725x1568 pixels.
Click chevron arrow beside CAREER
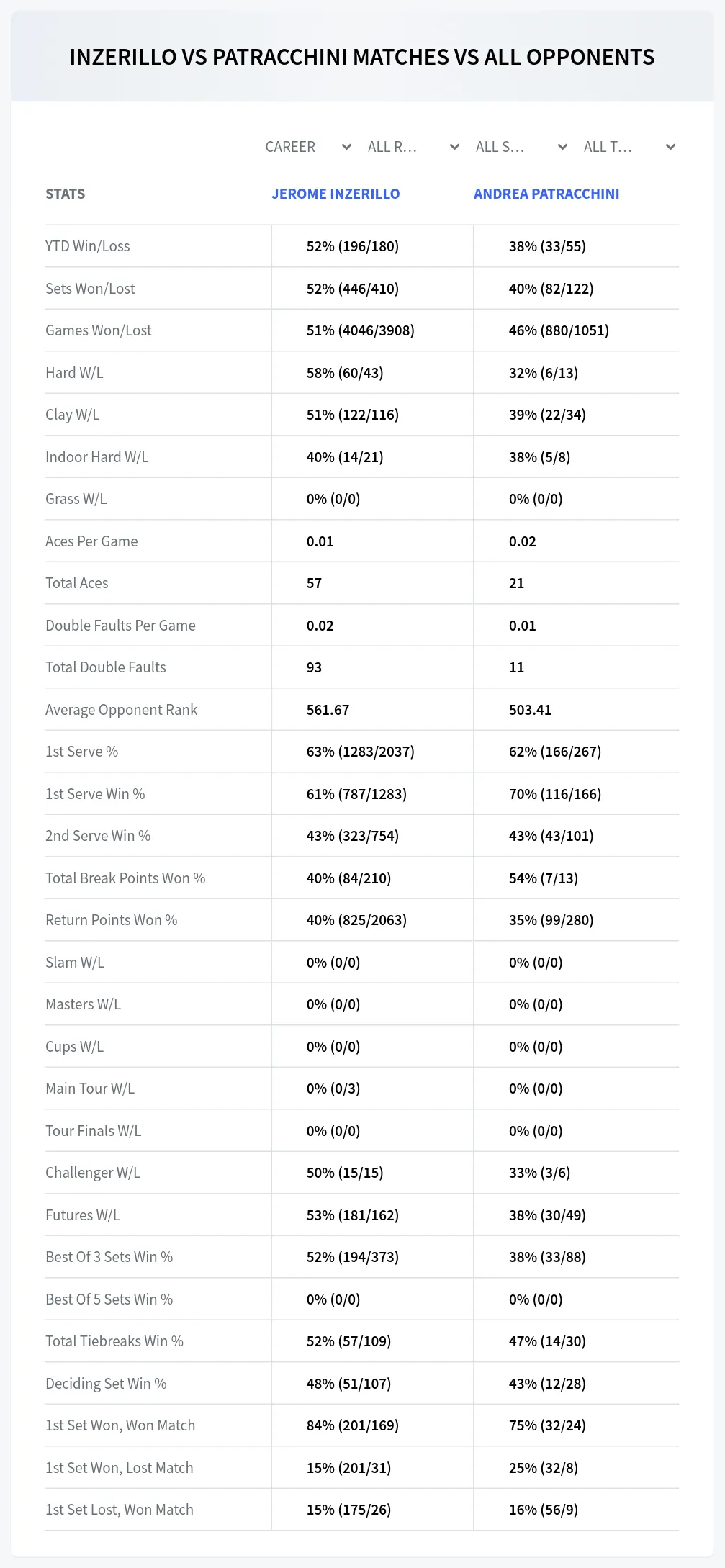tap(346, 147)
